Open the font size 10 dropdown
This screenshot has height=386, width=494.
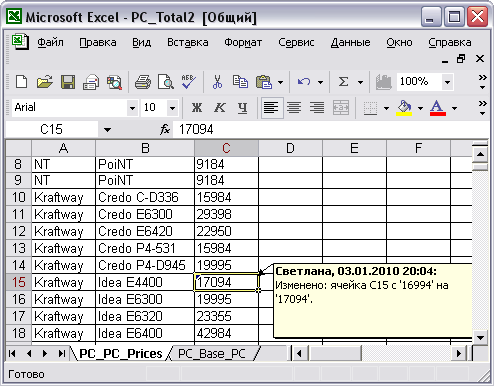(x=172, y=108)
